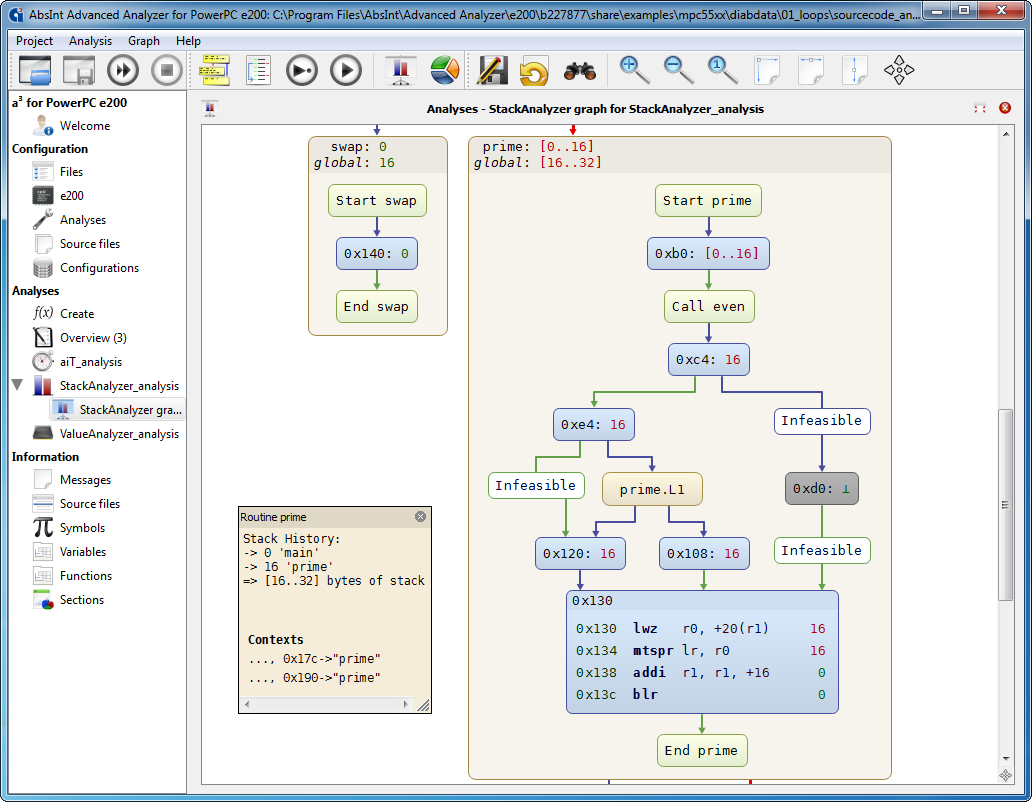
Task: Open list view toolbar icon
Action: coord(258,70)
